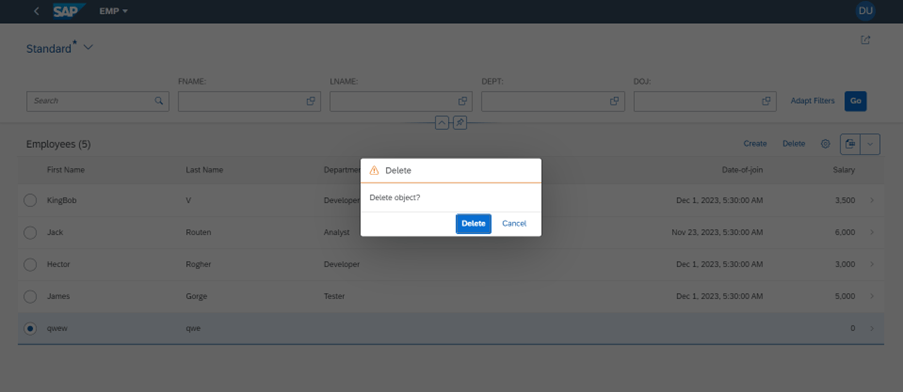Click the Rogher last name cell
The height and width of the screenshot is (392, 903).
[x=198, y=264]
